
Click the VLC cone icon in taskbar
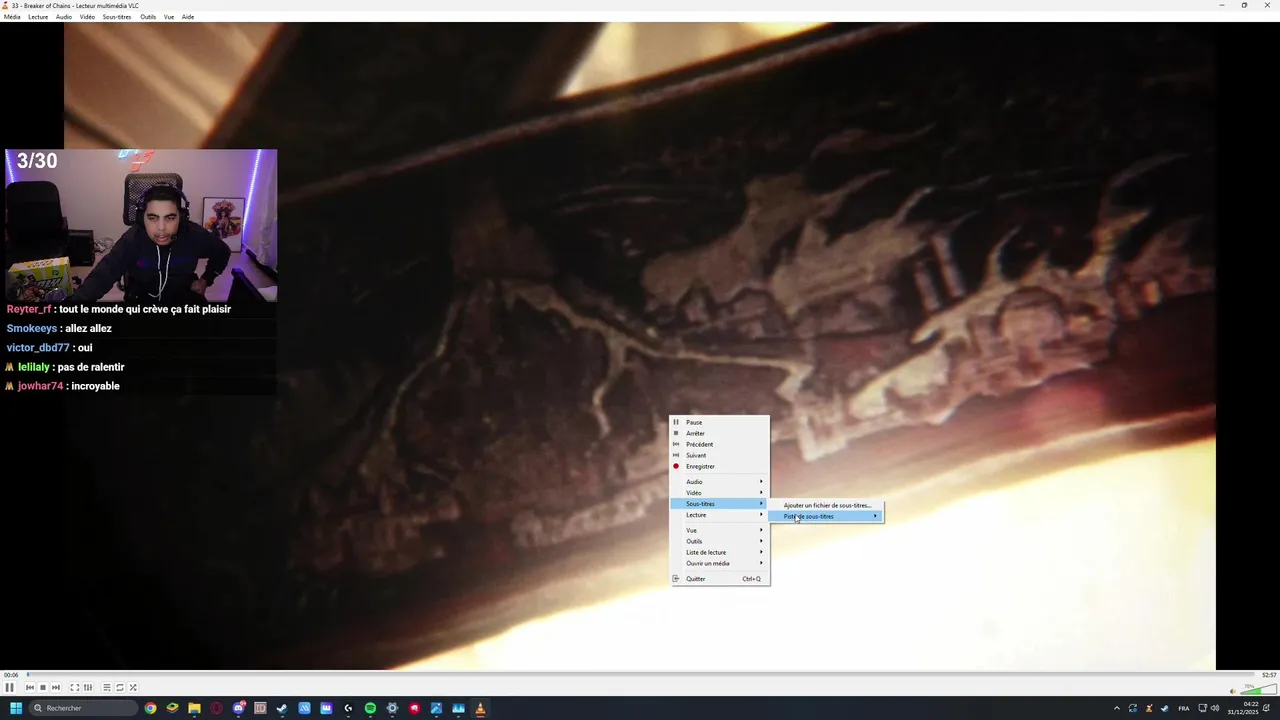click(480, 708)
